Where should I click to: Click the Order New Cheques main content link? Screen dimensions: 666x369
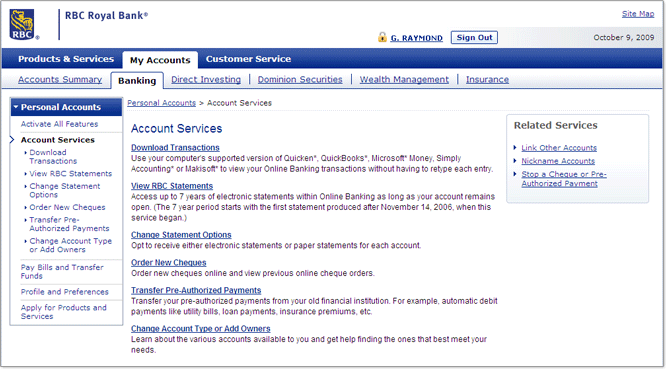click(x=168, y=262)
